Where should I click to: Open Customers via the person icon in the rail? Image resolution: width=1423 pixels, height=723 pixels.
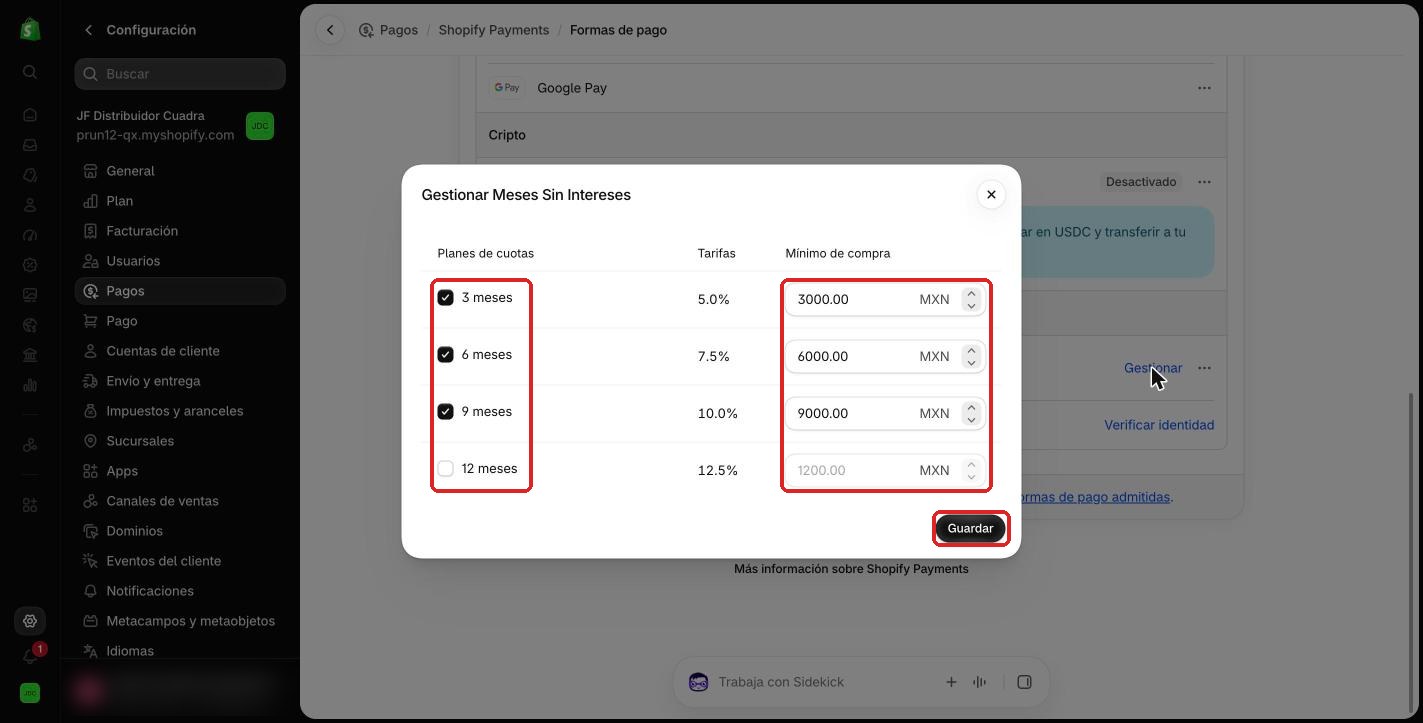30,205
